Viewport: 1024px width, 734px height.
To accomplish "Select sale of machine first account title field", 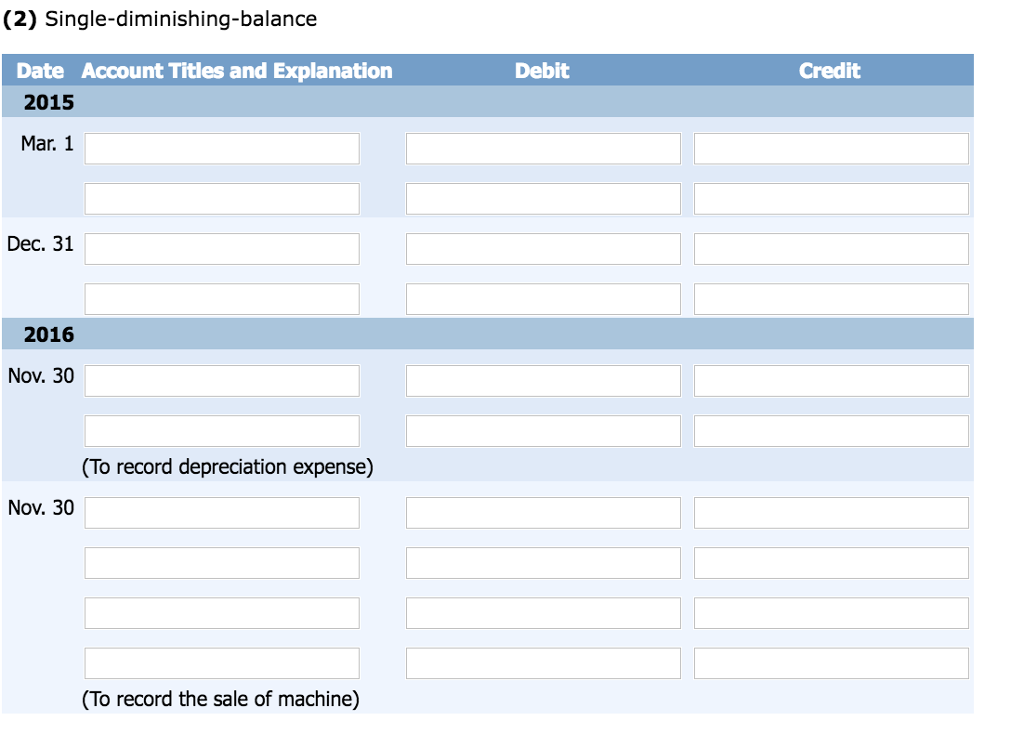I will tap(222, 513).
